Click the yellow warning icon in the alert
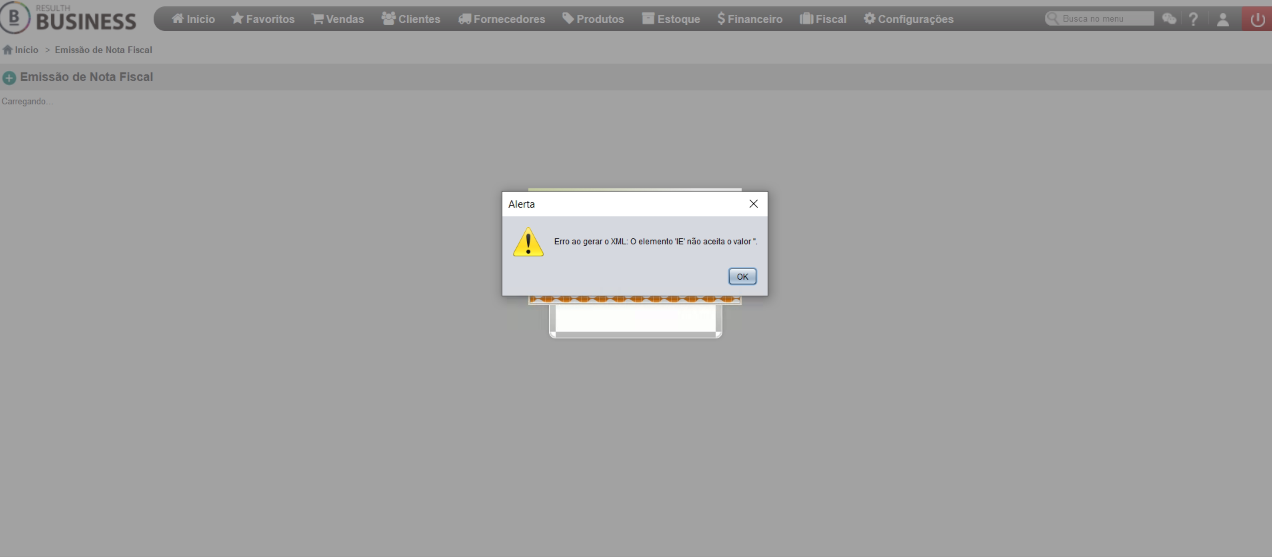Screen dimensions: 1272x557 coord(528,242)
